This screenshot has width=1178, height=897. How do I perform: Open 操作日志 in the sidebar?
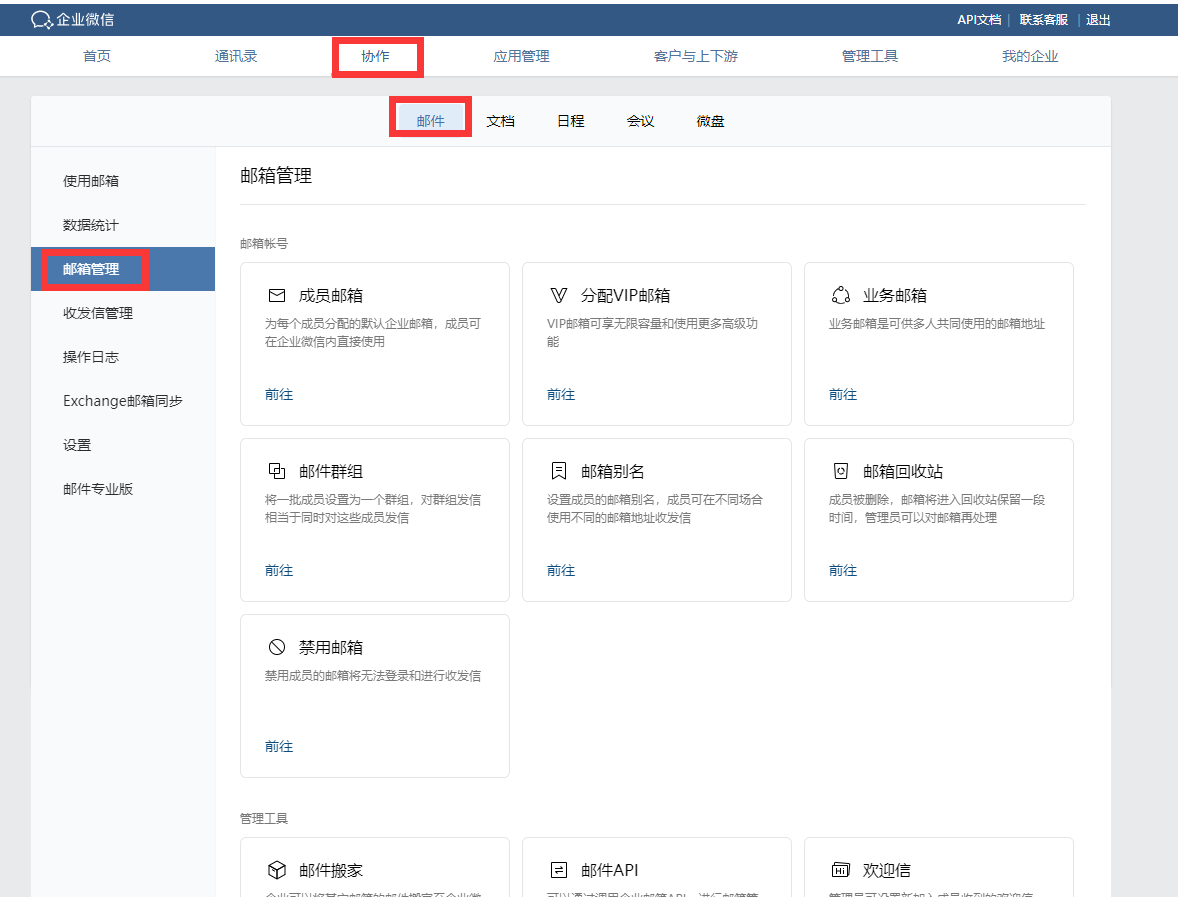click(x=122, y=357)
